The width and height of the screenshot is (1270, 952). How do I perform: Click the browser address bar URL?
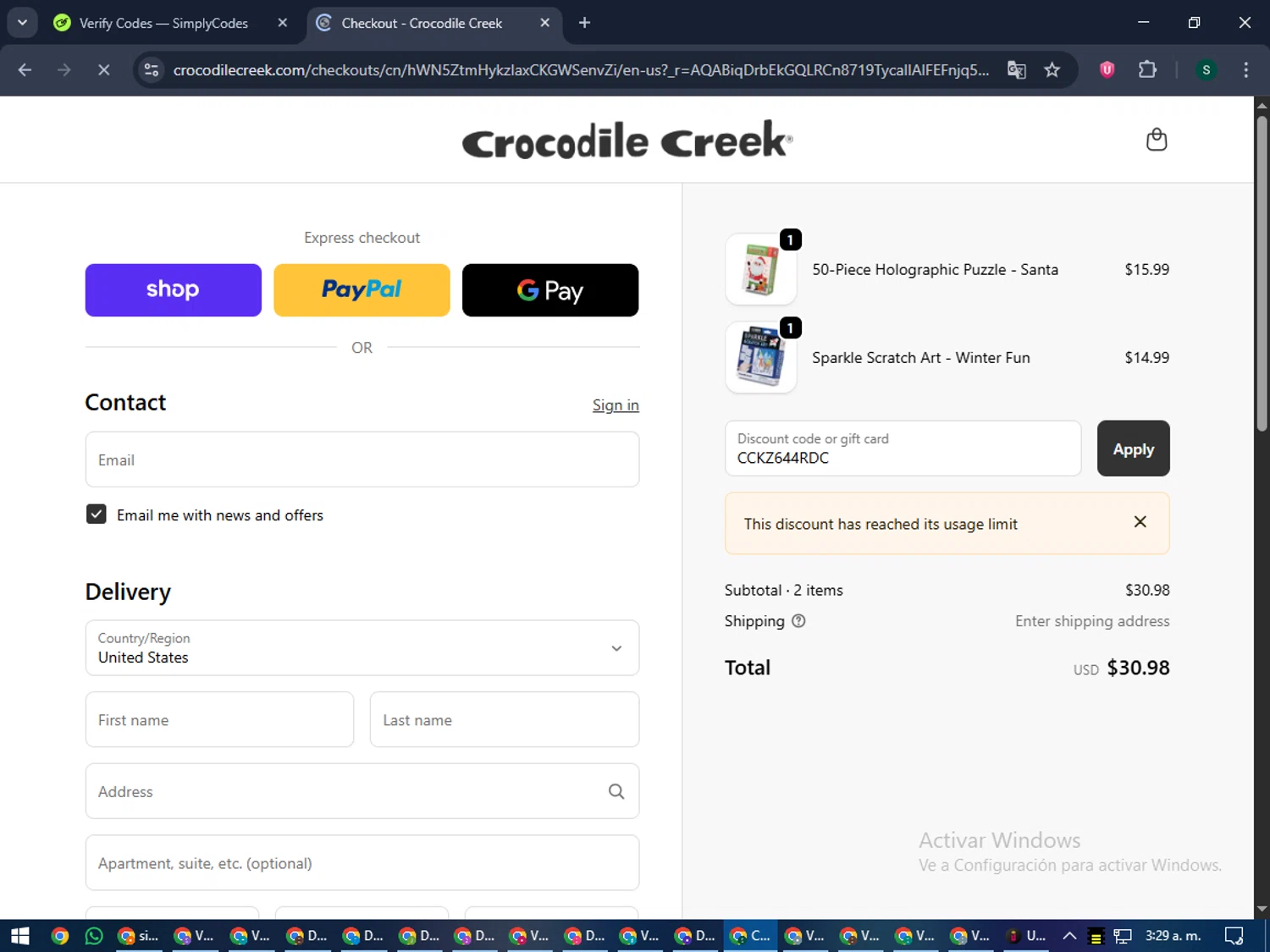[581, 70]
